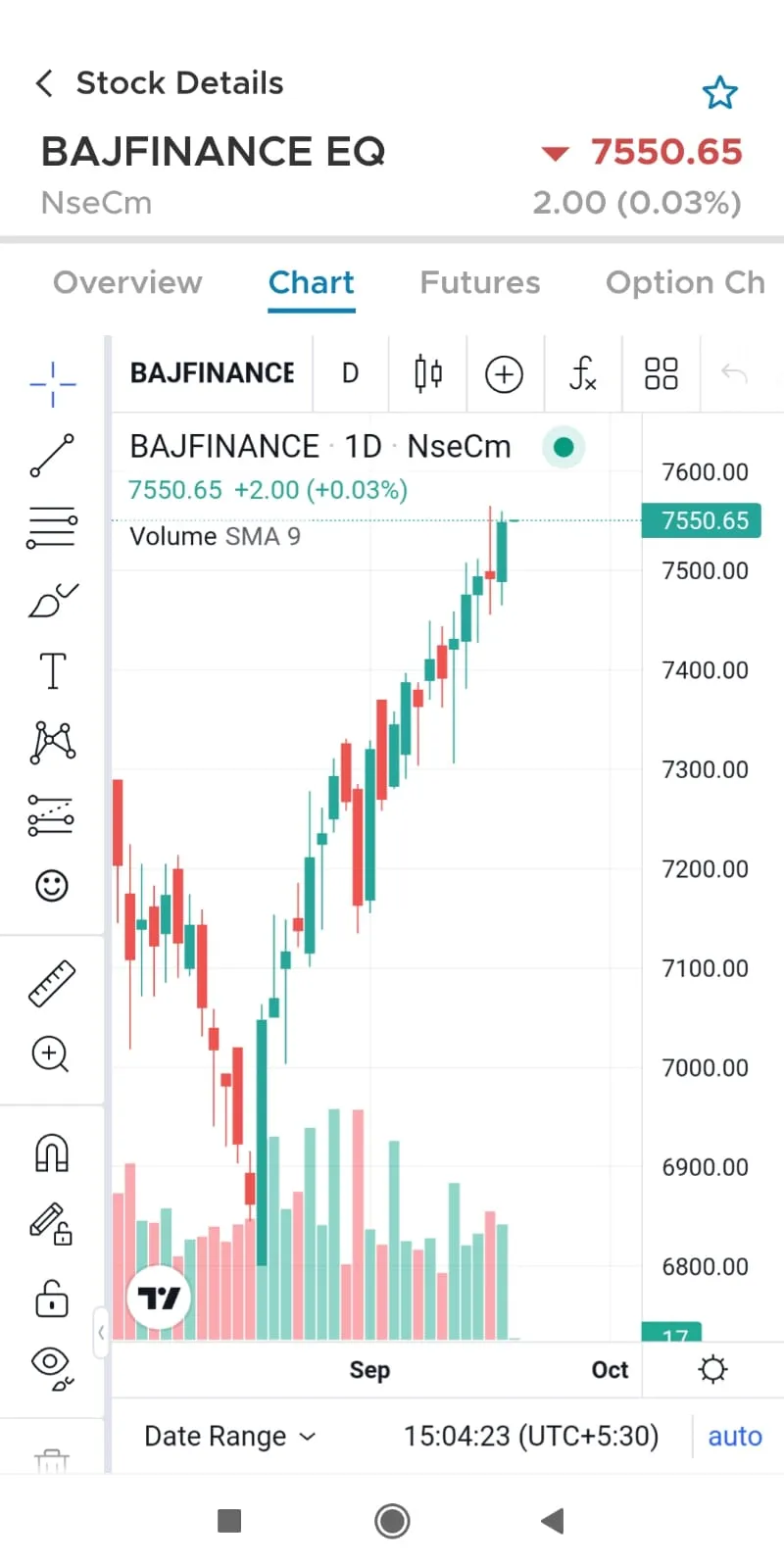This screenshot has width=784, height=1568.
Task: Toggle lock all drawing tools
Action: [52, 1298]
